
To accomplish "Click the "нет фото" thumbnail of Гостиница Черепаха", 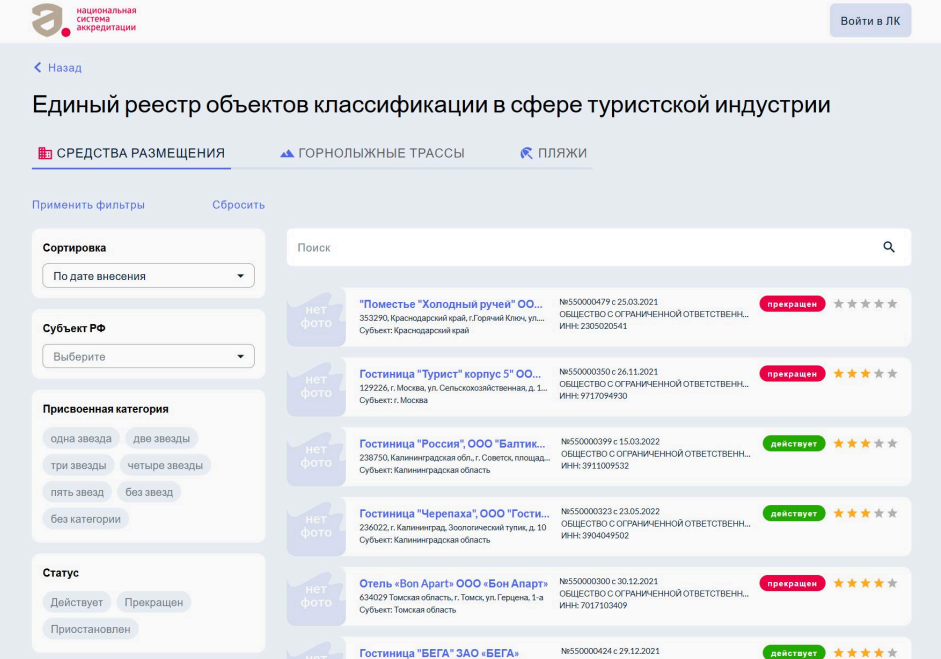I will pyautogui.click(x=316, y=526).
